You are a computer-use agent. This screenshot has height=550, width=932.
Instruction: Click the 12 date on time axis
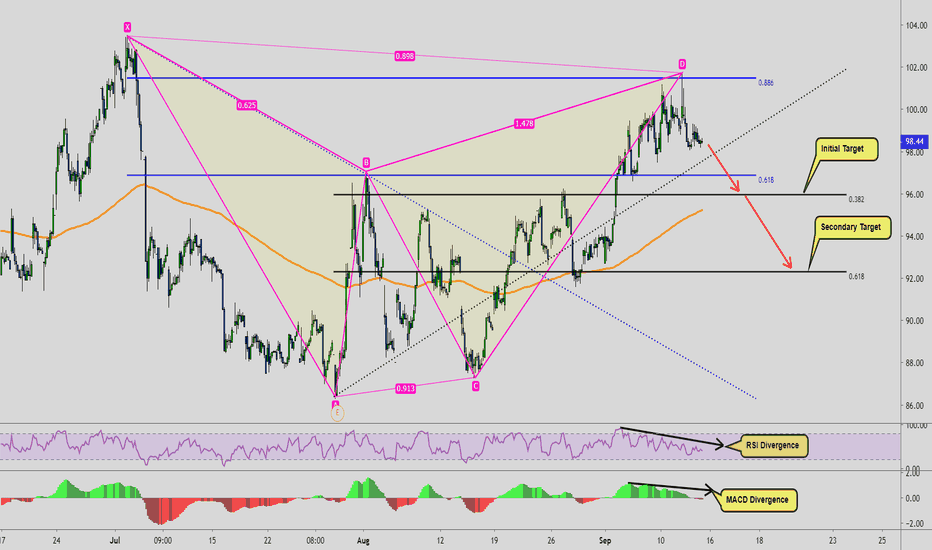(x=440, y=540)
